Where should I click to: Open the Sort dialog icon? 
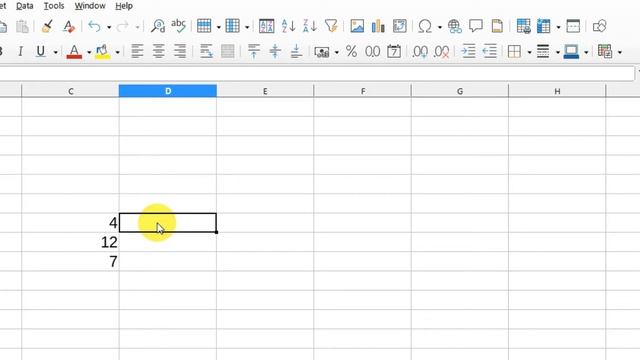pos(267,26)
